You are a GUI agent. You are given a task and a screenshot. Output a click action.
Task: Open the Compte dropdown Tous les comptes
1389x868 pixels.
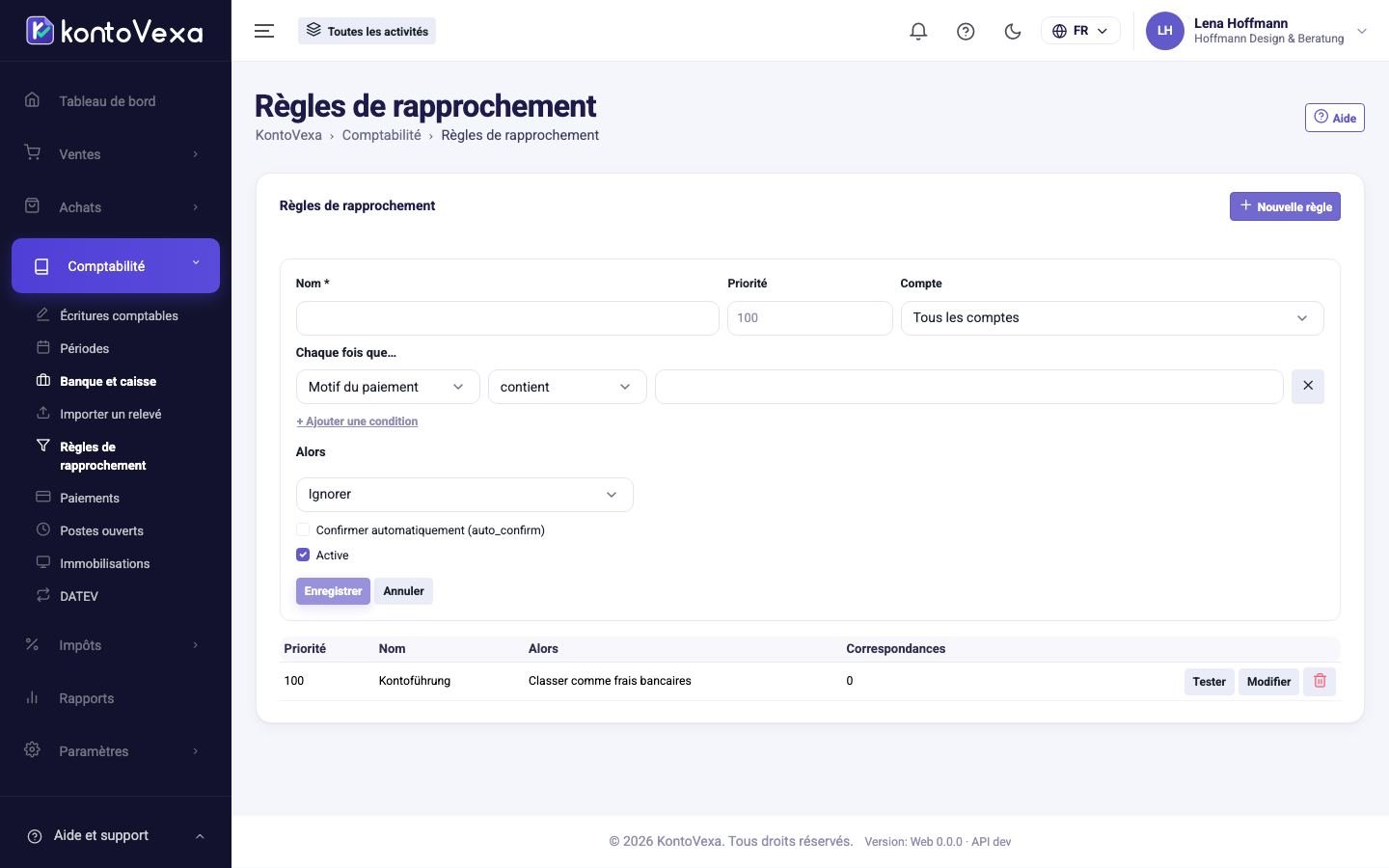tap(1111, 318)
